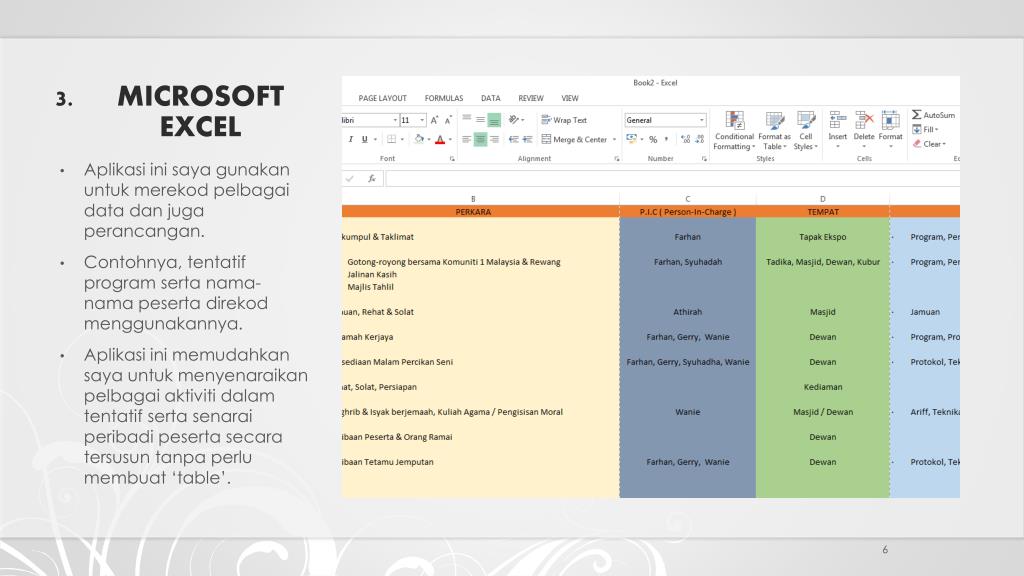Click Increase Decimal icon
Viewport: 1024px width, 576px height.
point(685,139)
